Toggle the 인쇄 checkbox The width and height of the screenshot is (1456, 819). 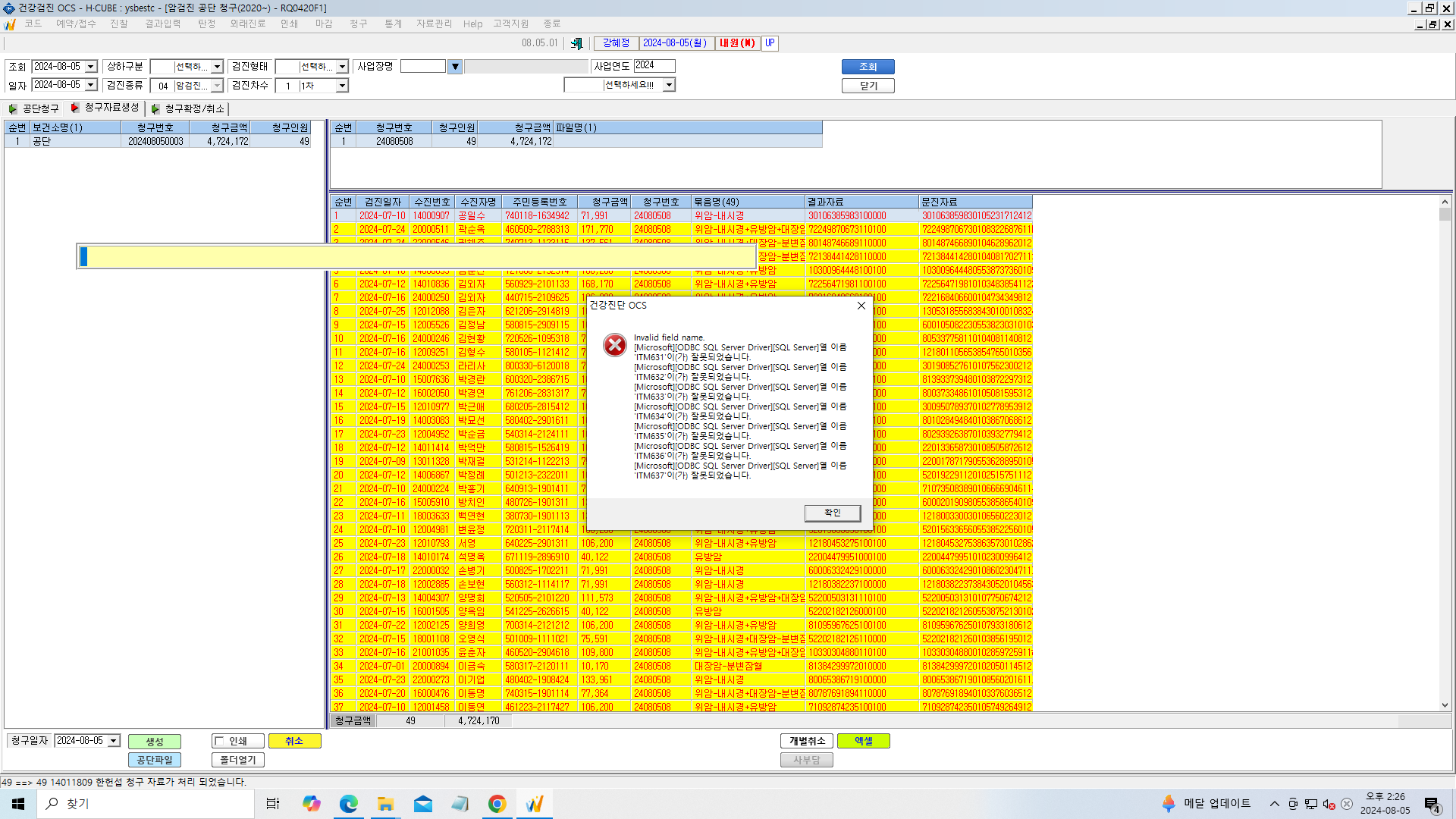[220, 742]
